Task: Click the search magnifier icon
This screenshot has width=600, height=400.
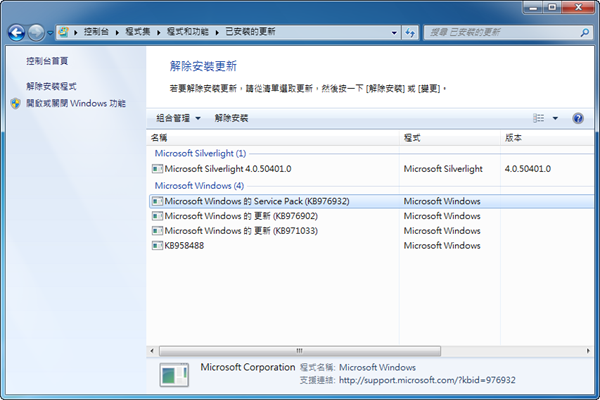Action: tap(584, 33)
